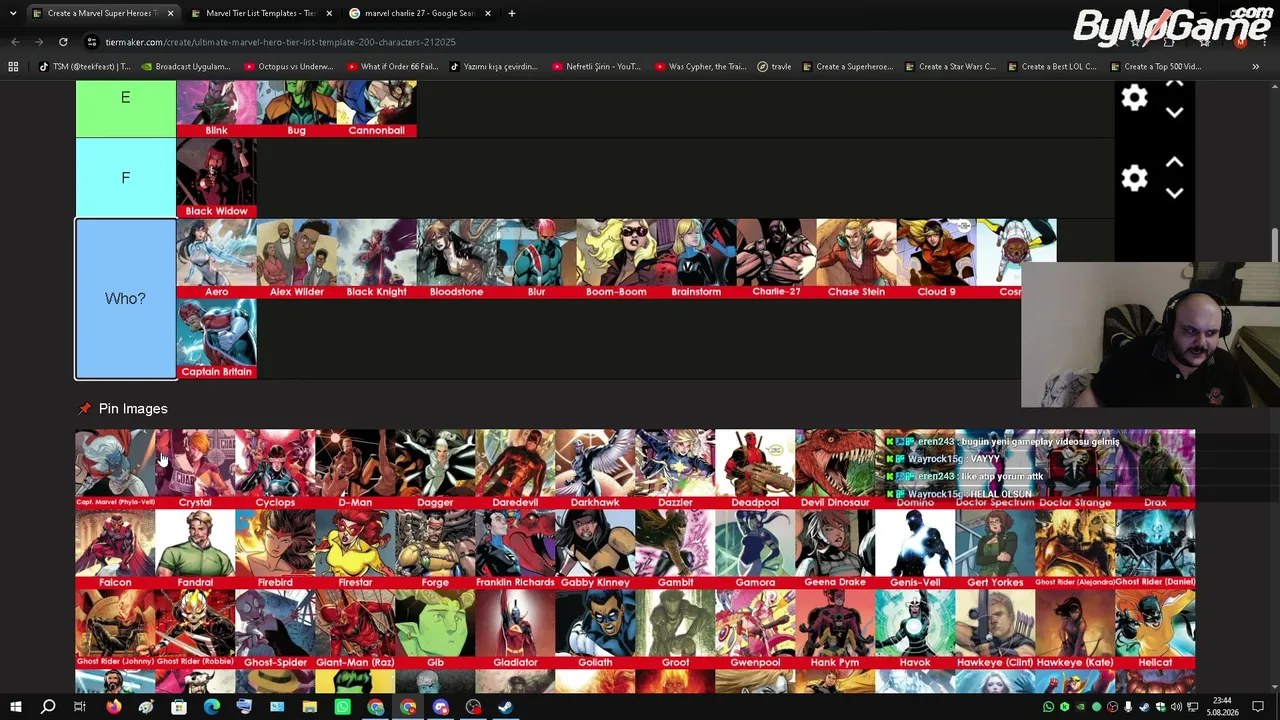Pick the Gamora image from the pool

755,549
